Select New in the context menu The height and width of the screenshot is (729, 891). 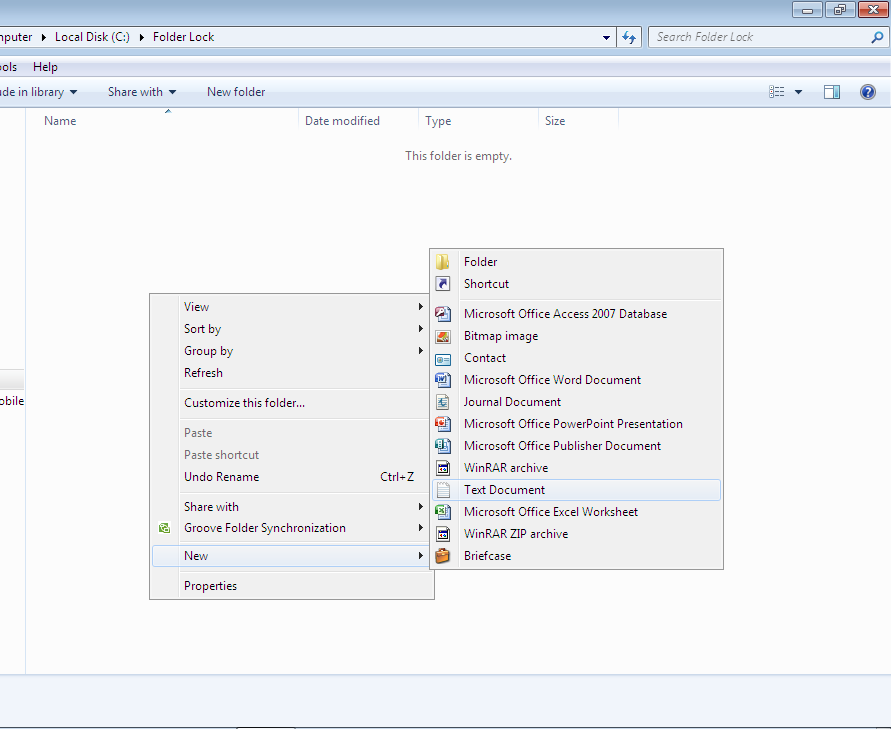(291, 556)
